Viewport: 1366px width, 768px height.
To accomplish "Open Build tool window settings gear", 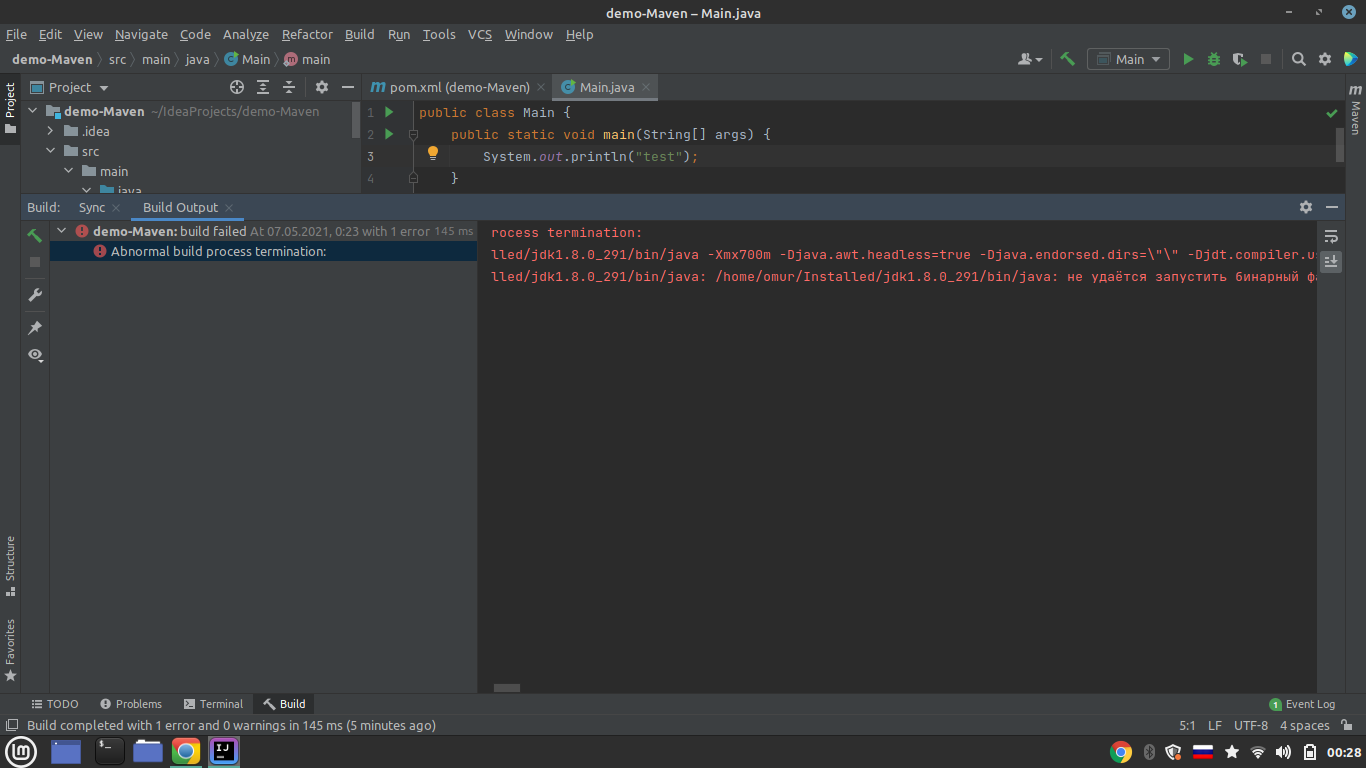I will [x=1306, y=207].
